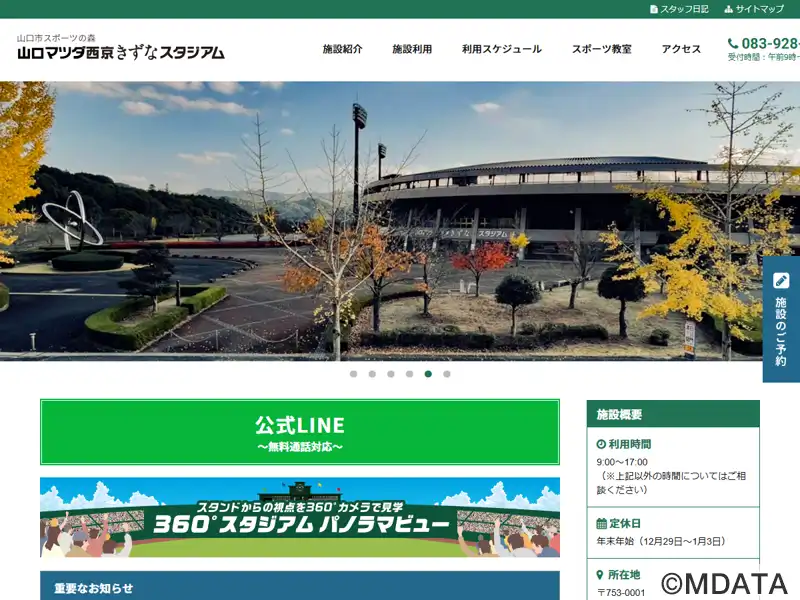Open the 360°スタジアム パノラマビュー banner
The height and width of the screenshot is (600, 800).
[300, 517]
